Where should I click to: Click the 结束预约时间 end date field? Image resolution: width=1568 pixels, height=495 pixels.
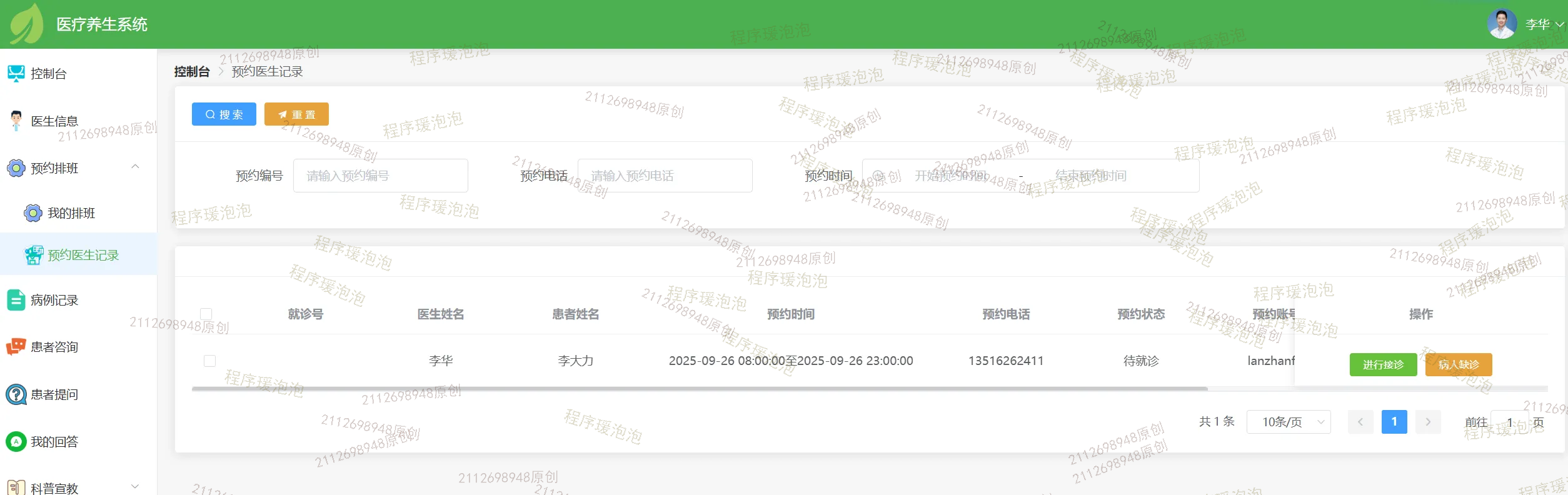point(1091,176)
